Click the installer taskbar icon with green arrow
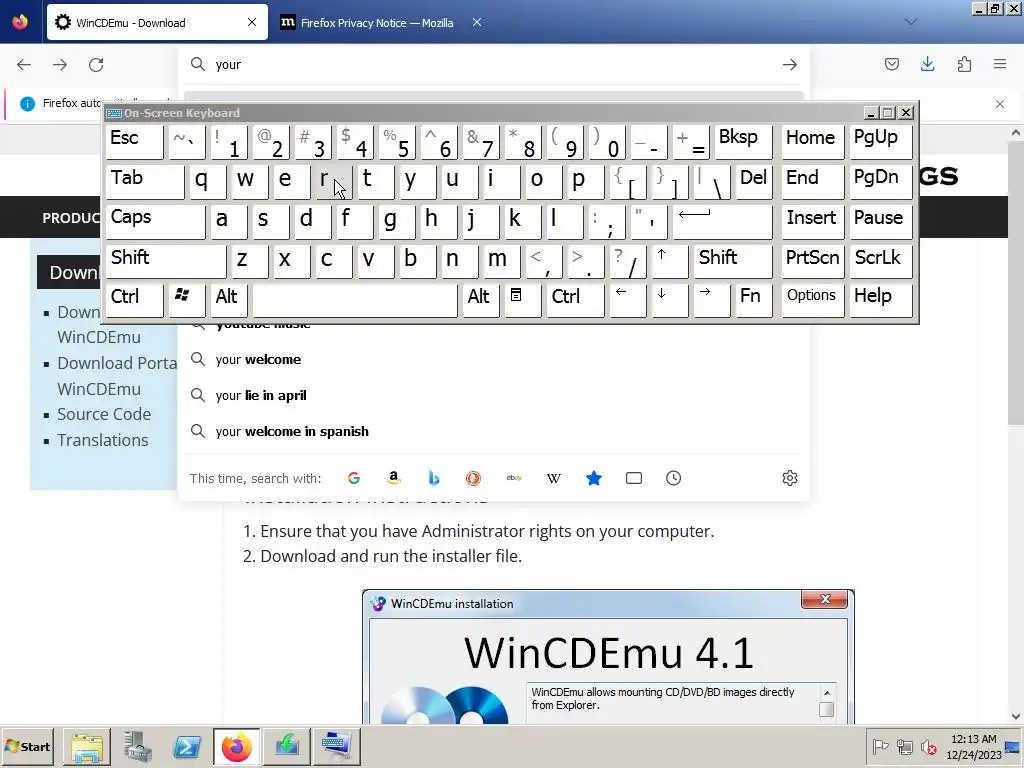The width and height of the screenshot is (1024, 768). pos(286,746)
